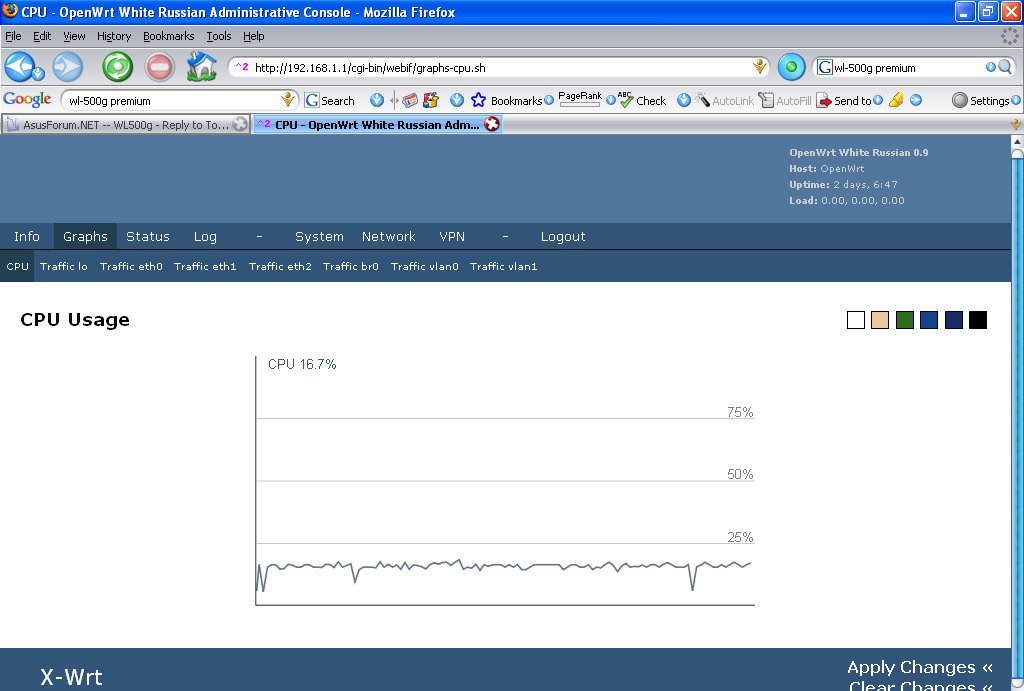Click Send to on the Google toolbar
This screenshot has height=691, width=1024.
coord(844,100)
